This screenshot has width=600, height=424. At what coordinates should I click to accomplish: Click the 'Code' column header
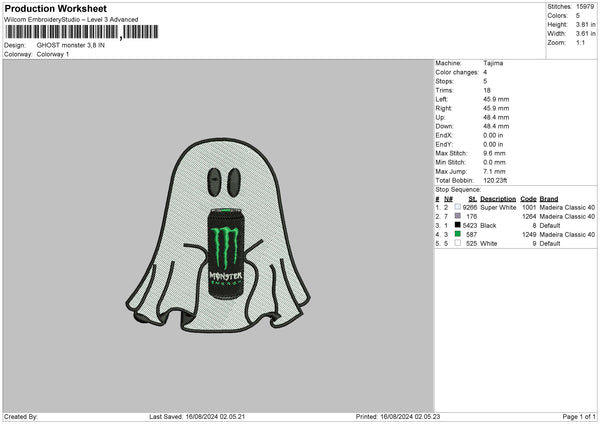tap(528, 199)
